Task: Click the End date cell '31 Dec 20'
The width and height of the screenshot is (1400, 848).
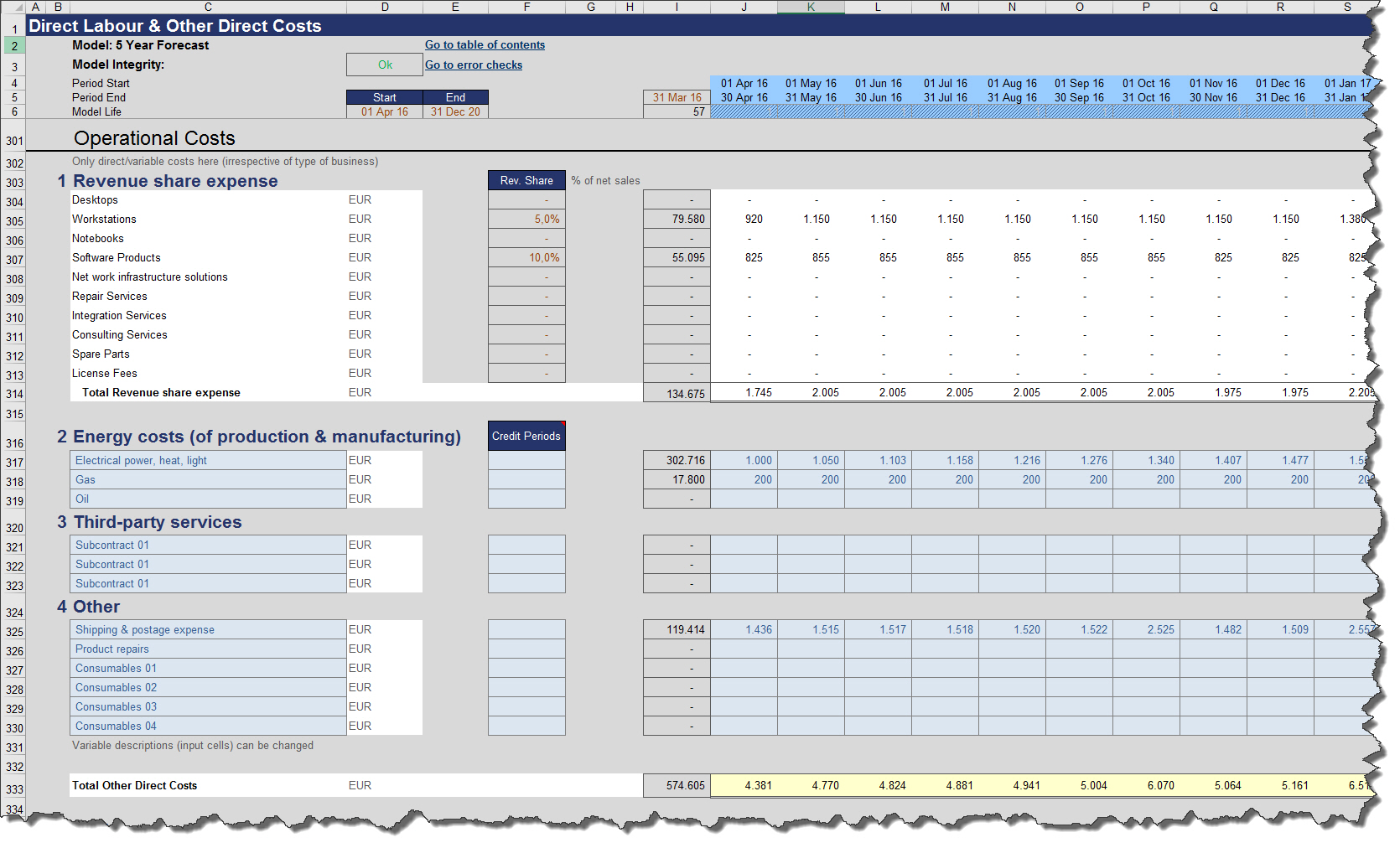Action: click(x=455, y=112)
